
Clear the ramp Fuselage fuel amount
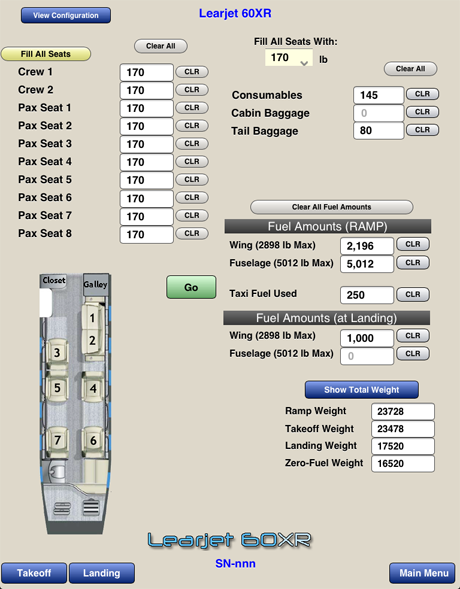click(413, 263)
